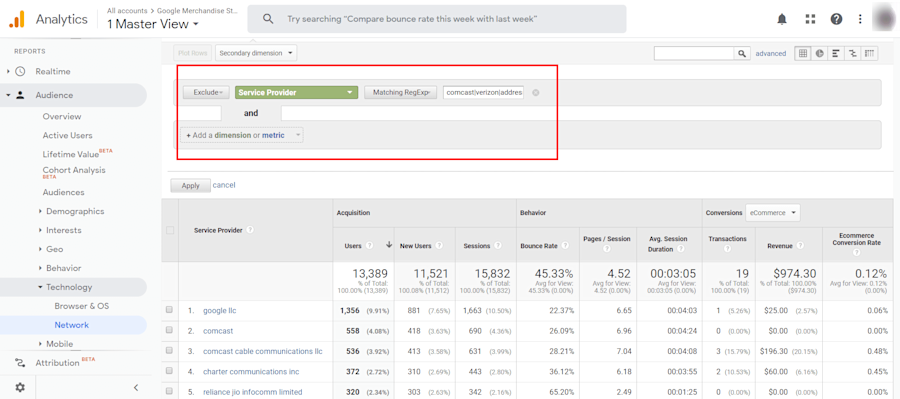Check the google llc row checkbox
The height and width of the screenshot is (399, 900).
click(x=169, y=310)
